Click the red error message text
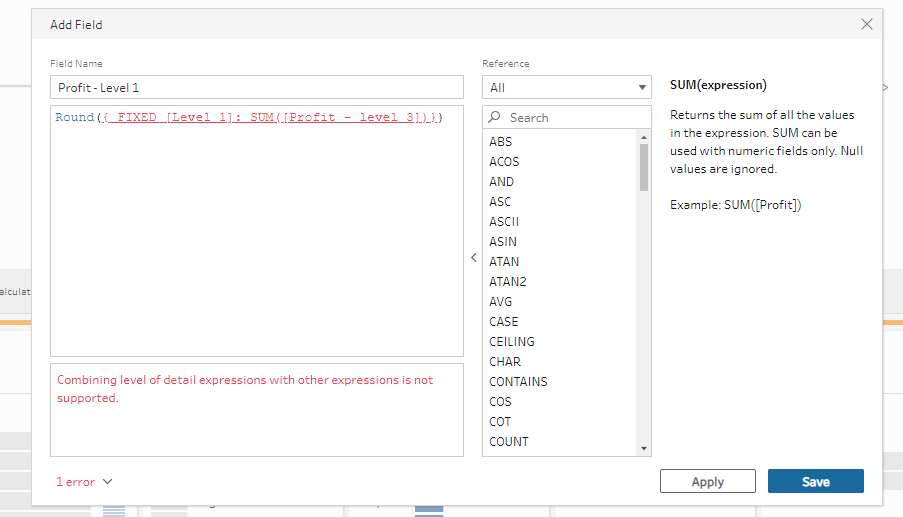Screen dimensions: 903x517 [245, 389]
